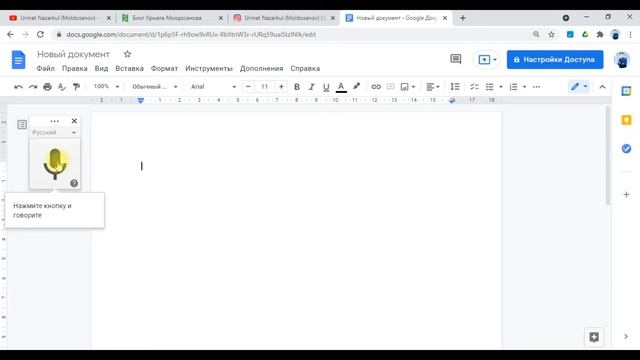
Task: Open the insert image dropdown
Action: (x=408, y=87)
